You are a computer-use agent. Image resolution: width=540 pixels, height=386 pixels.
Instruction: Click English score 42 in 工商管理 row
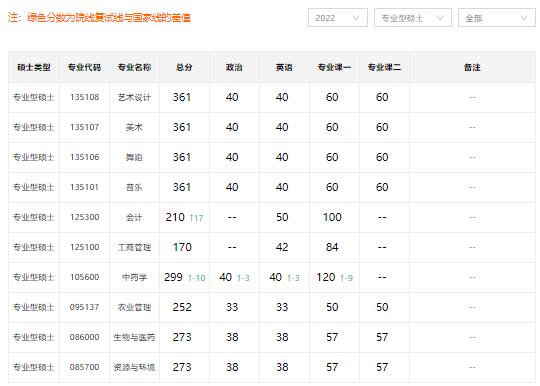[x=282, y=247]
